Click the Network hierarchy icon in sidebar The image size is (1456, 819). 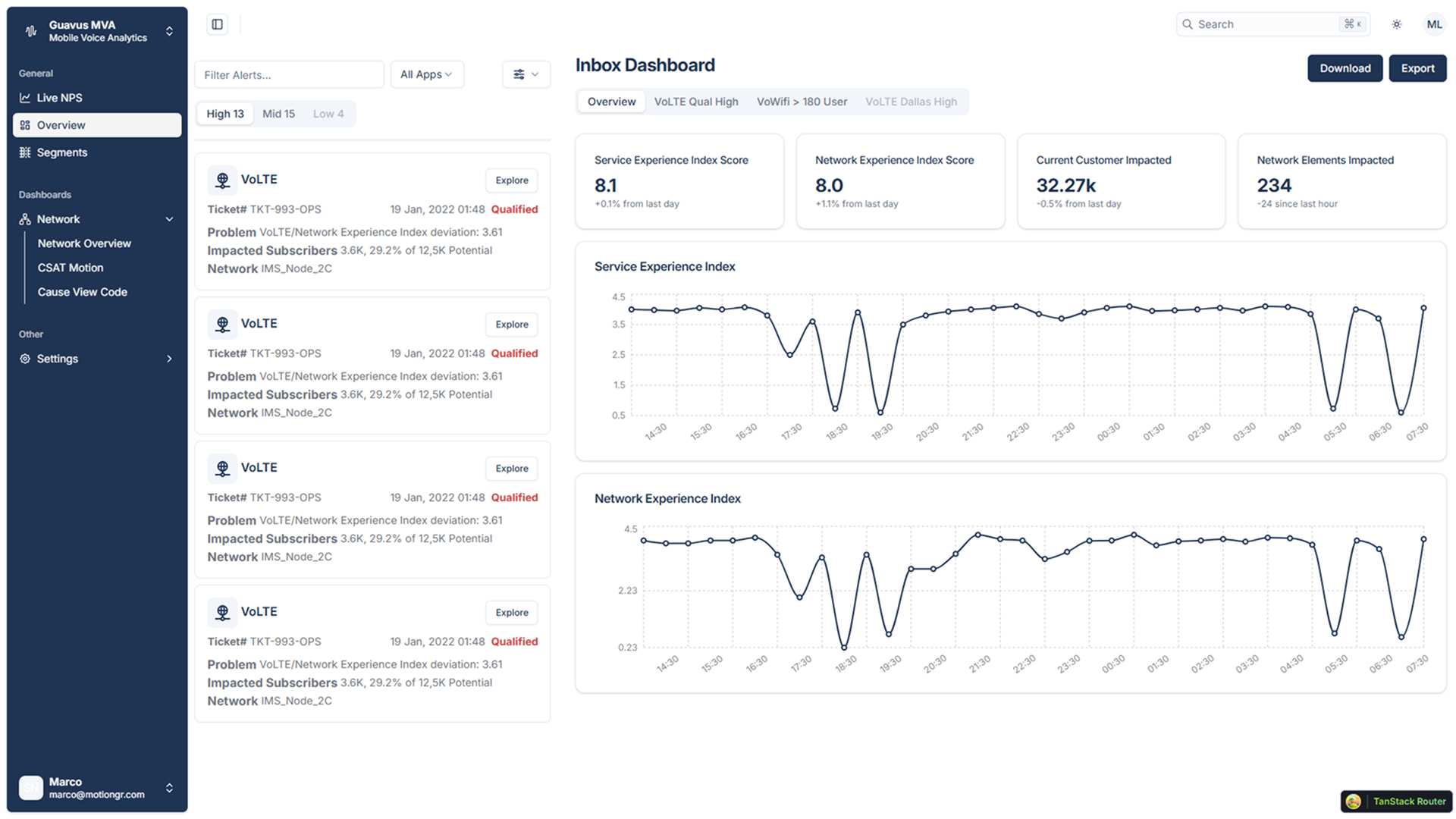click(25, 219)
